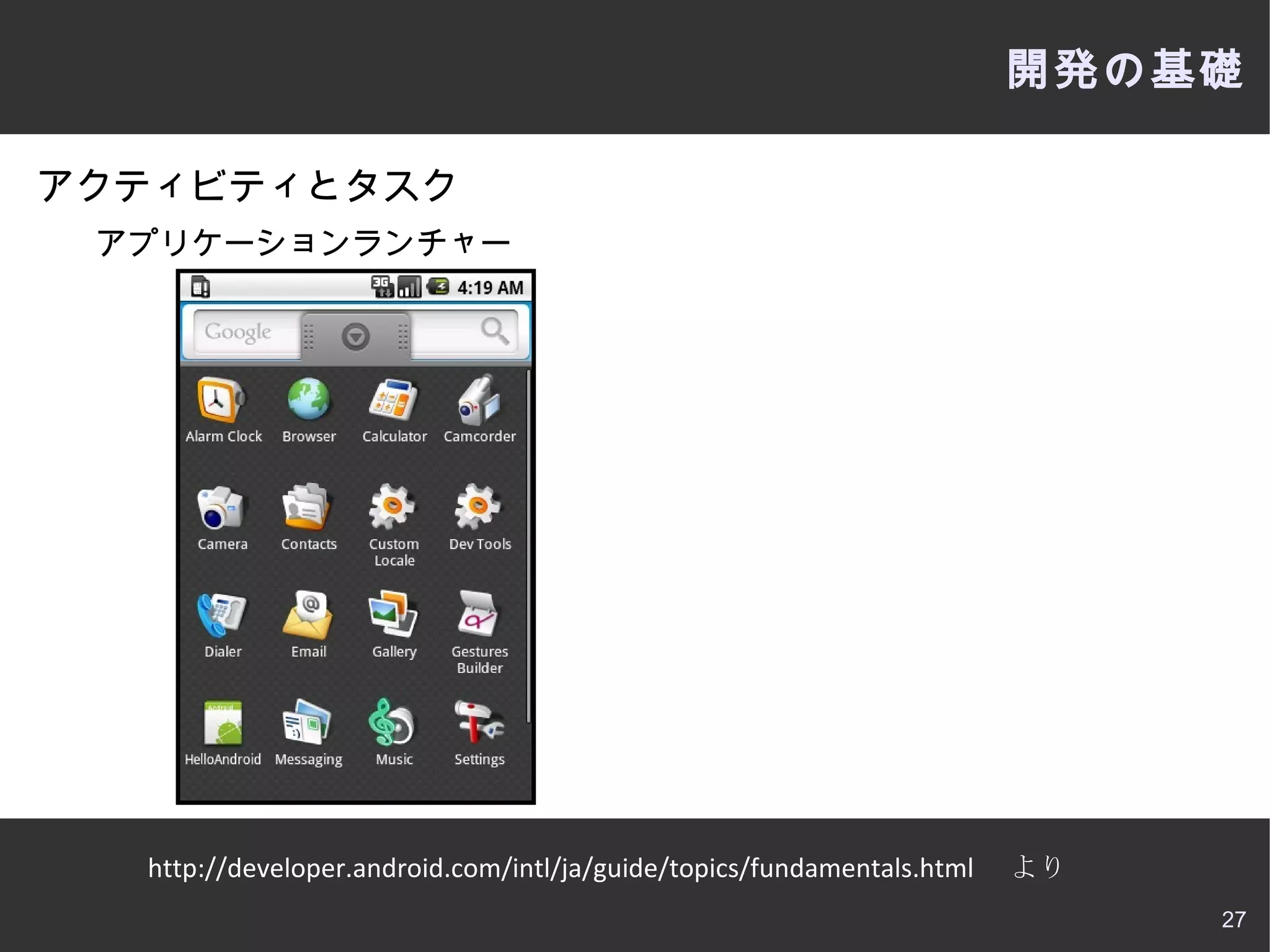Collapse the app drawer handle arrow
Screen dimensions: 1270x952
click(355, 337)
